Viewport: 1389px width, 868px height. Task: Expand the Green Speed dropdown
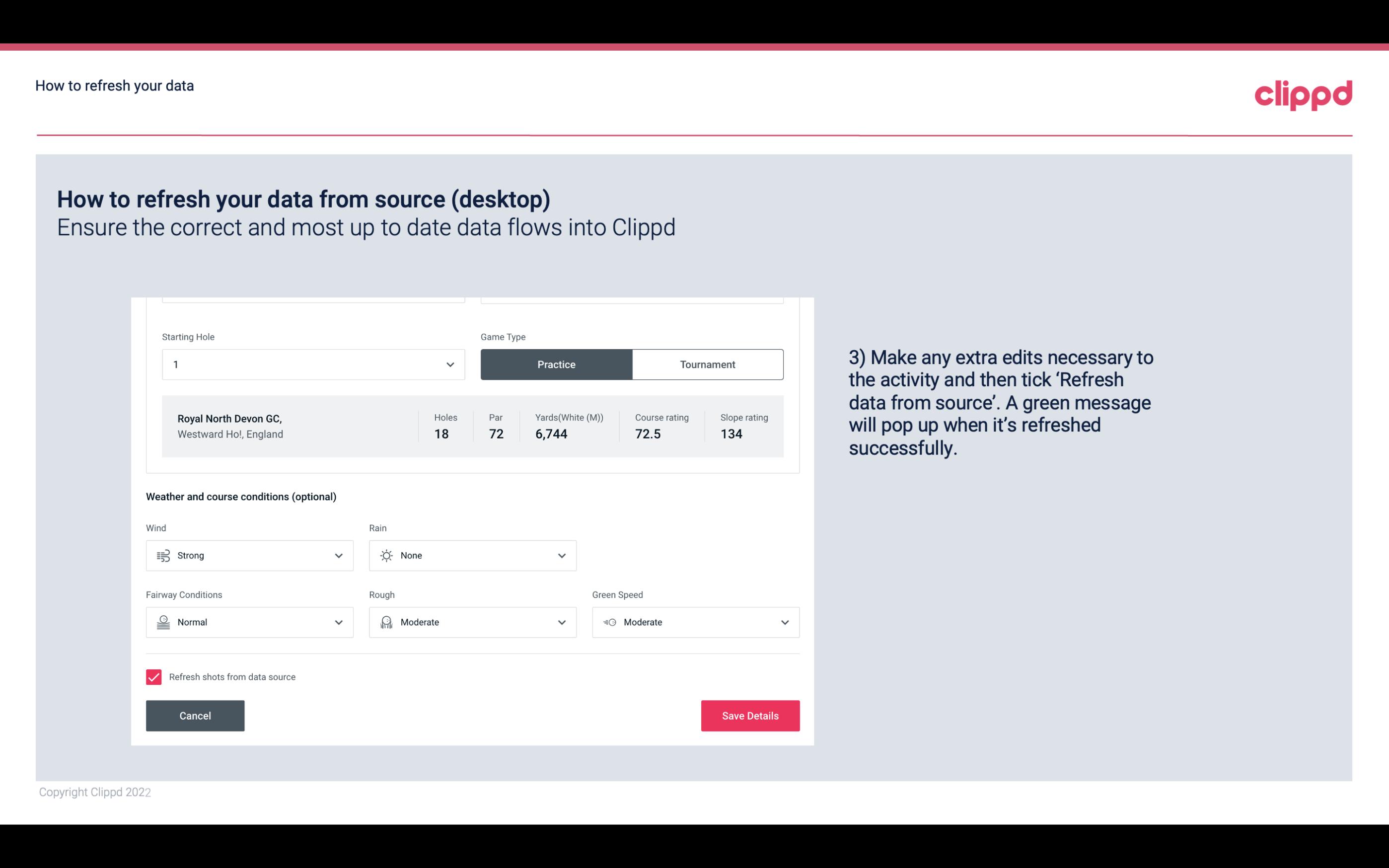click(x=784, y=622)
